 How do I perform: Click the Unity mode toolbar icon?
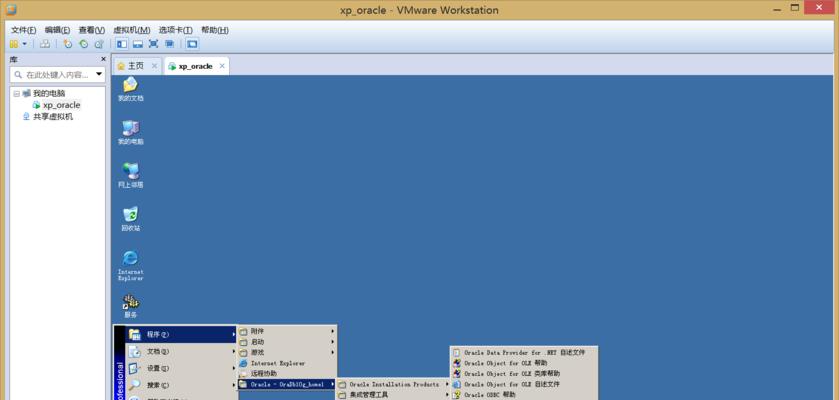click(170, 44)
